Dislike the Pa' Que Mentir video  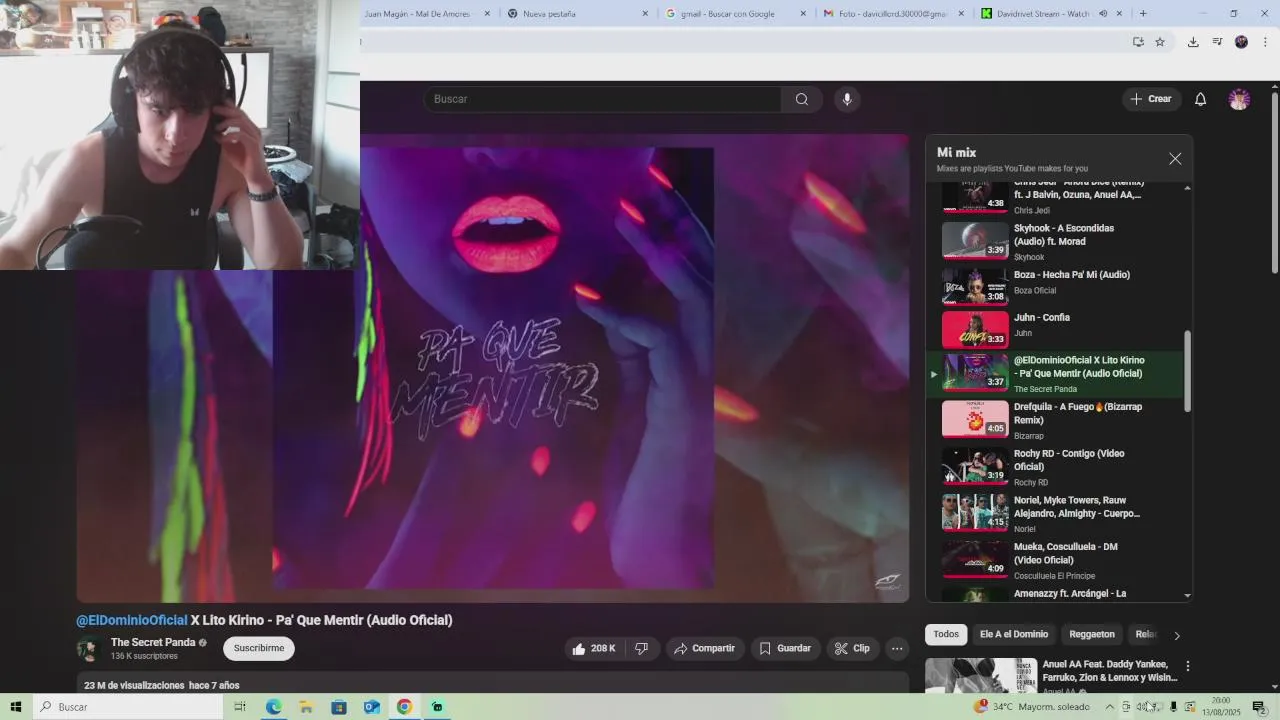pyautogui.click(x=642, y=648)
